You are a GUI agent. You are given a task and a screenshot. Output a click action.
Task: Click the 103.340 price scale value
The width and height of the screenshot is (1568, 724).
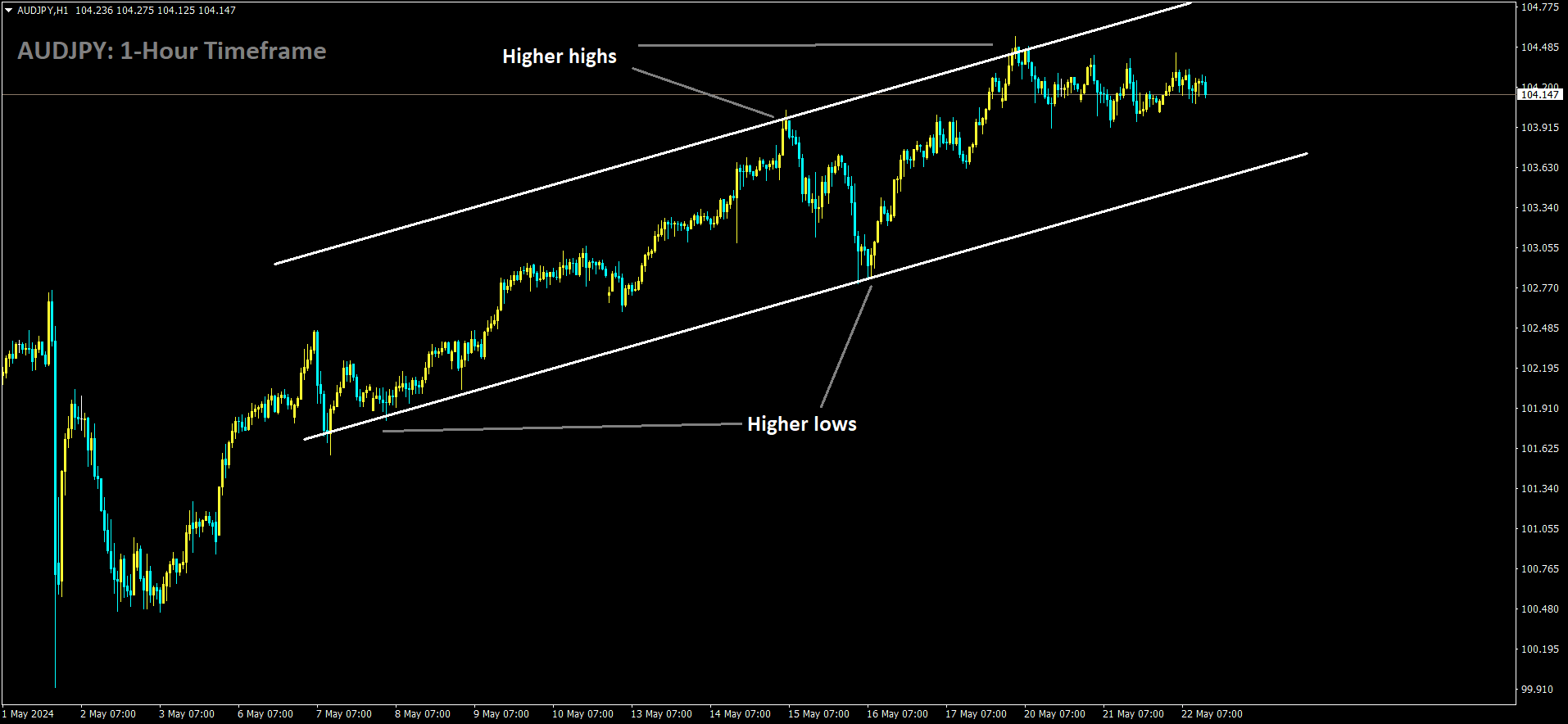1540,208
